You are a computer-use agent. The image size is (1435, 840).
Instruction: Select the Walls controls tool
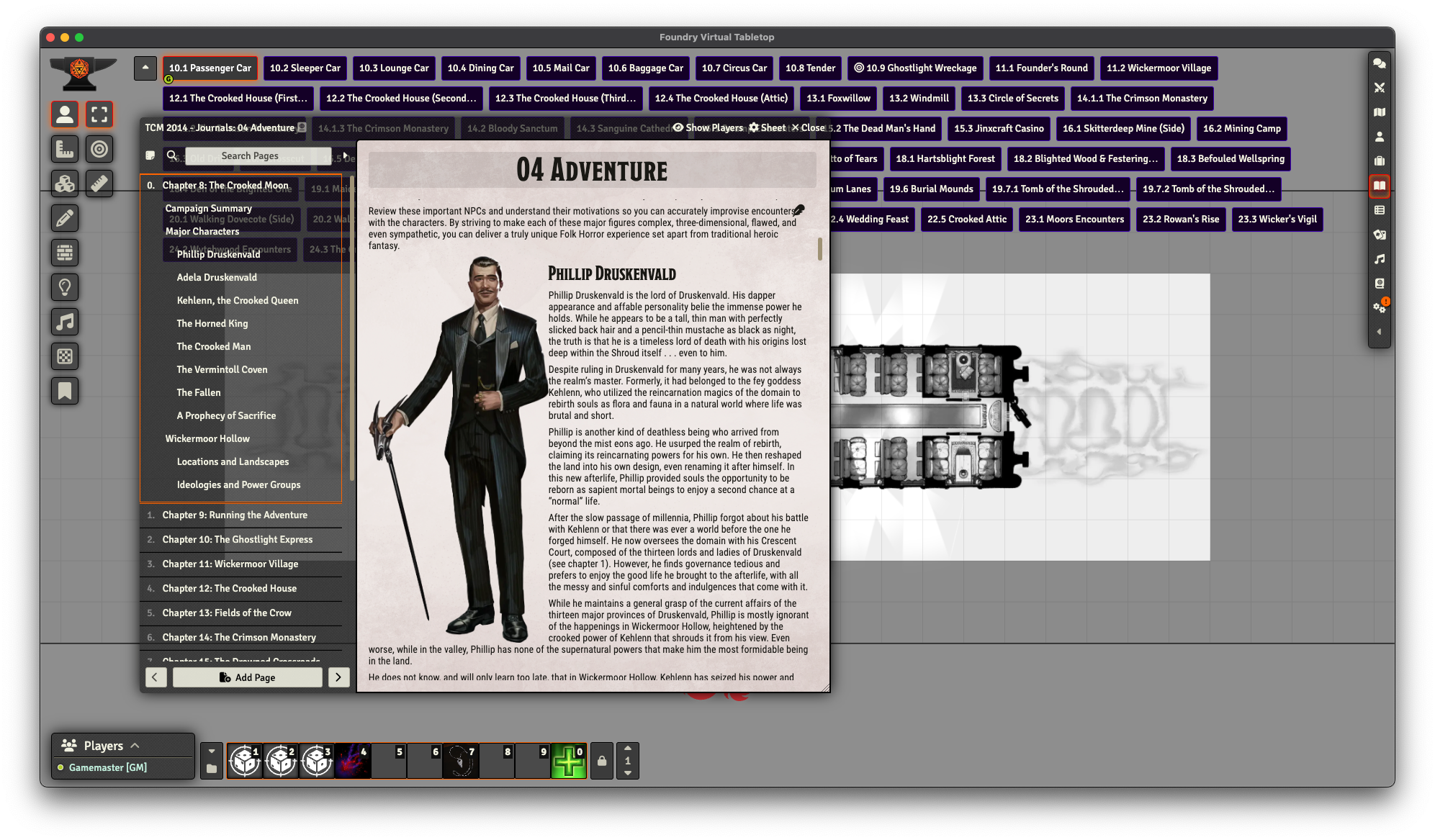65,253
